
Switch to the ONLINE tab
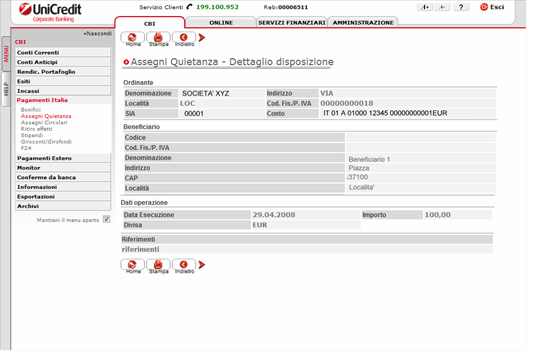(221, 22)
